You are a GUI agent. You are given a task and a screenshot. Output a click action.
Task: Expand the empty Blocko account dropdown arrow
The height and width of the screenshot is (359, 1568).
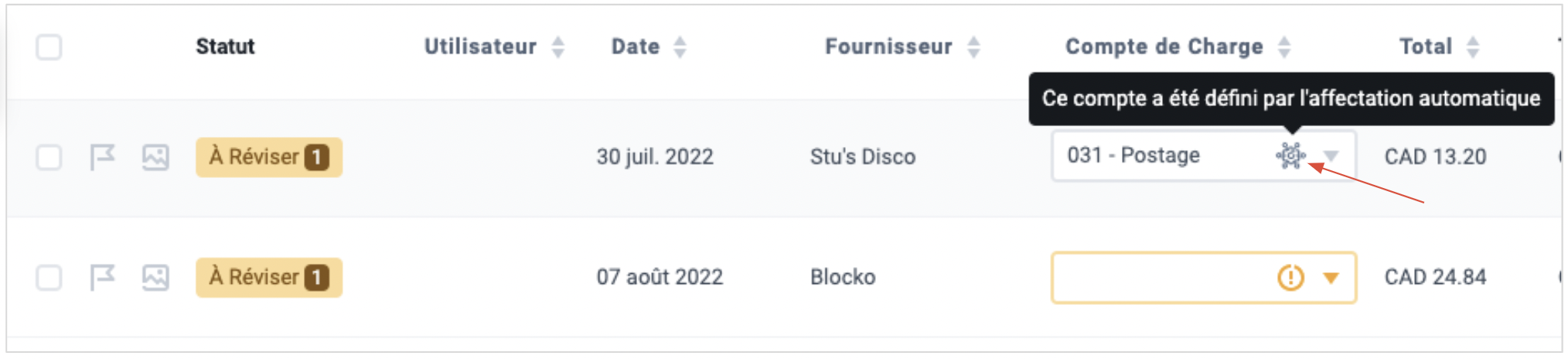[x=1331, y=278]
